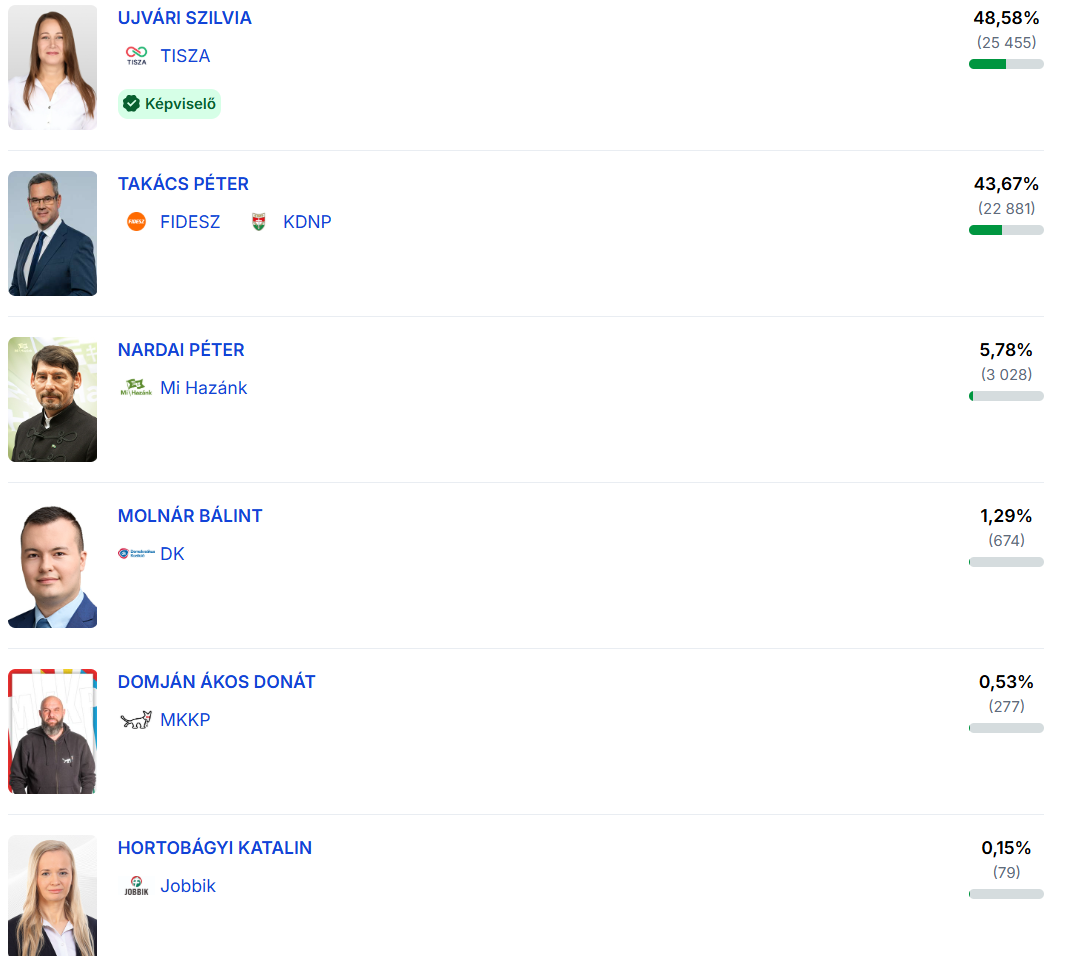Viewport: 1068px width, 956px height.
Task: Click the green Képviselő checkmark badge
Action: pyautogui.click(x=169, y=104)
